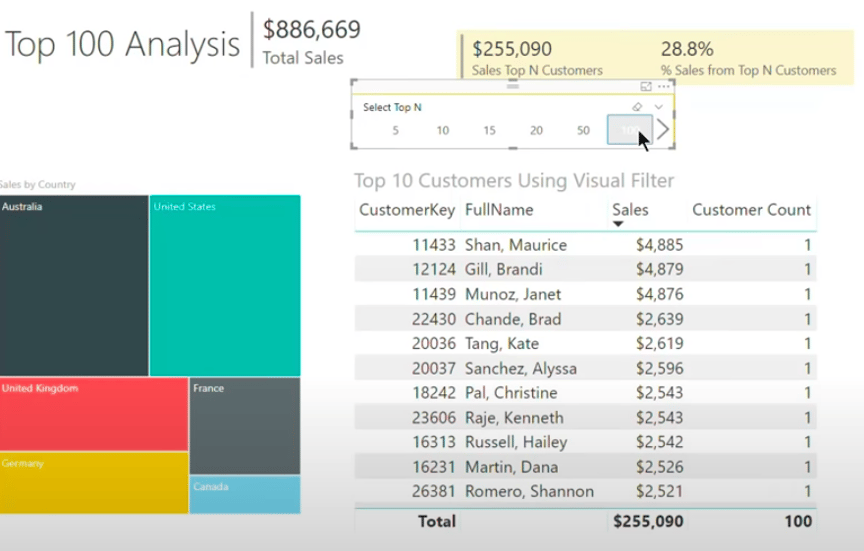Sort table by FullName column header
Viewport: 864px width, 551px height.
(x=499, y=210)
